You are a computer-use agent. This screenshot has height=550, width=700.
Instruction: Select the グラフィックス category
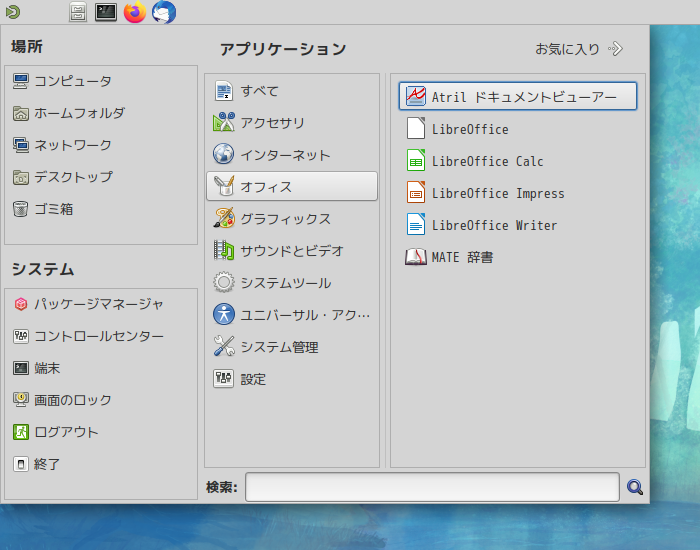coord(292,218)
